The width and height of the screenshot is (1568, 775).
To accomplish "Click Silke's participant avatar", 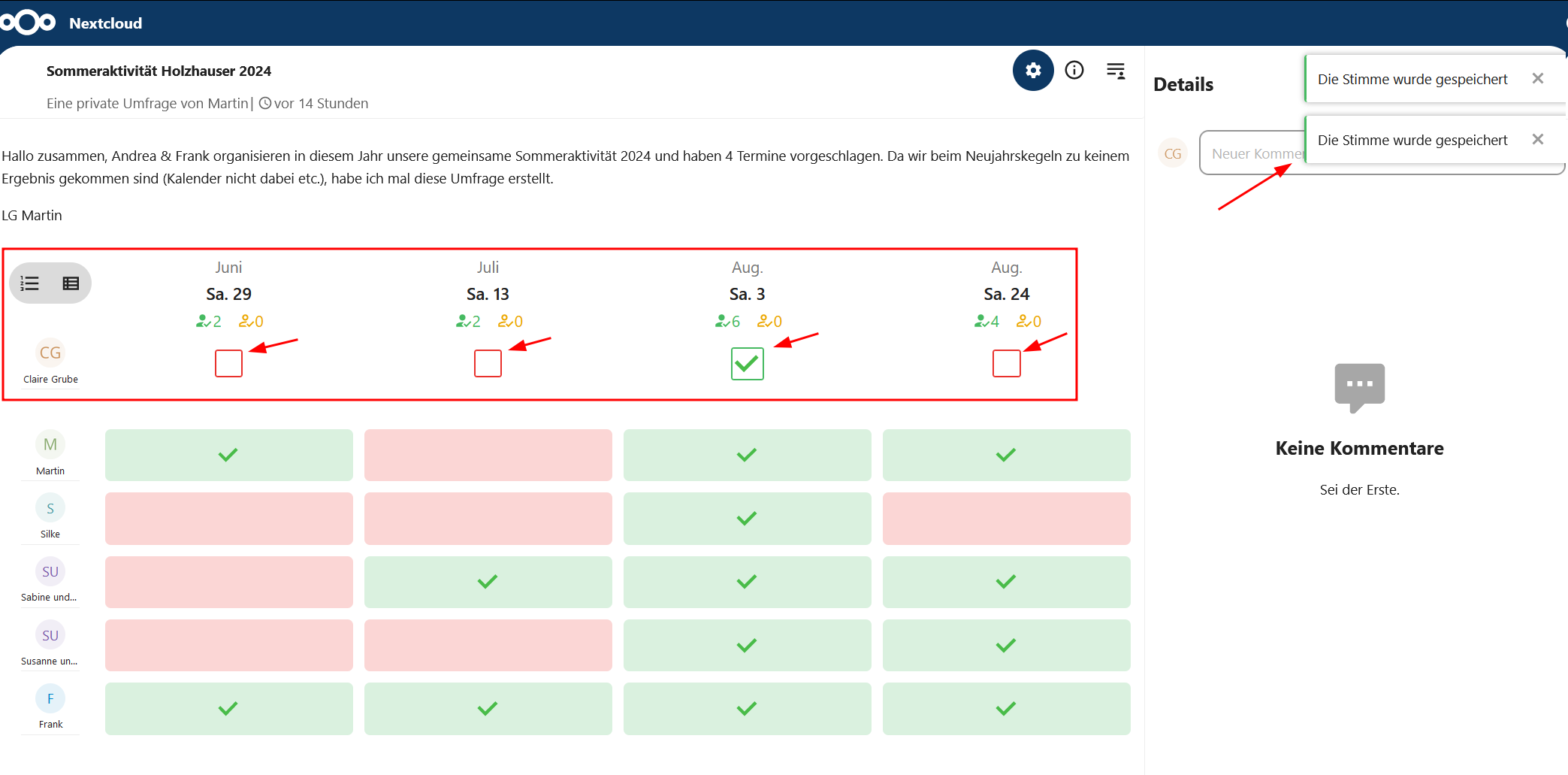I will click(50, 508).
